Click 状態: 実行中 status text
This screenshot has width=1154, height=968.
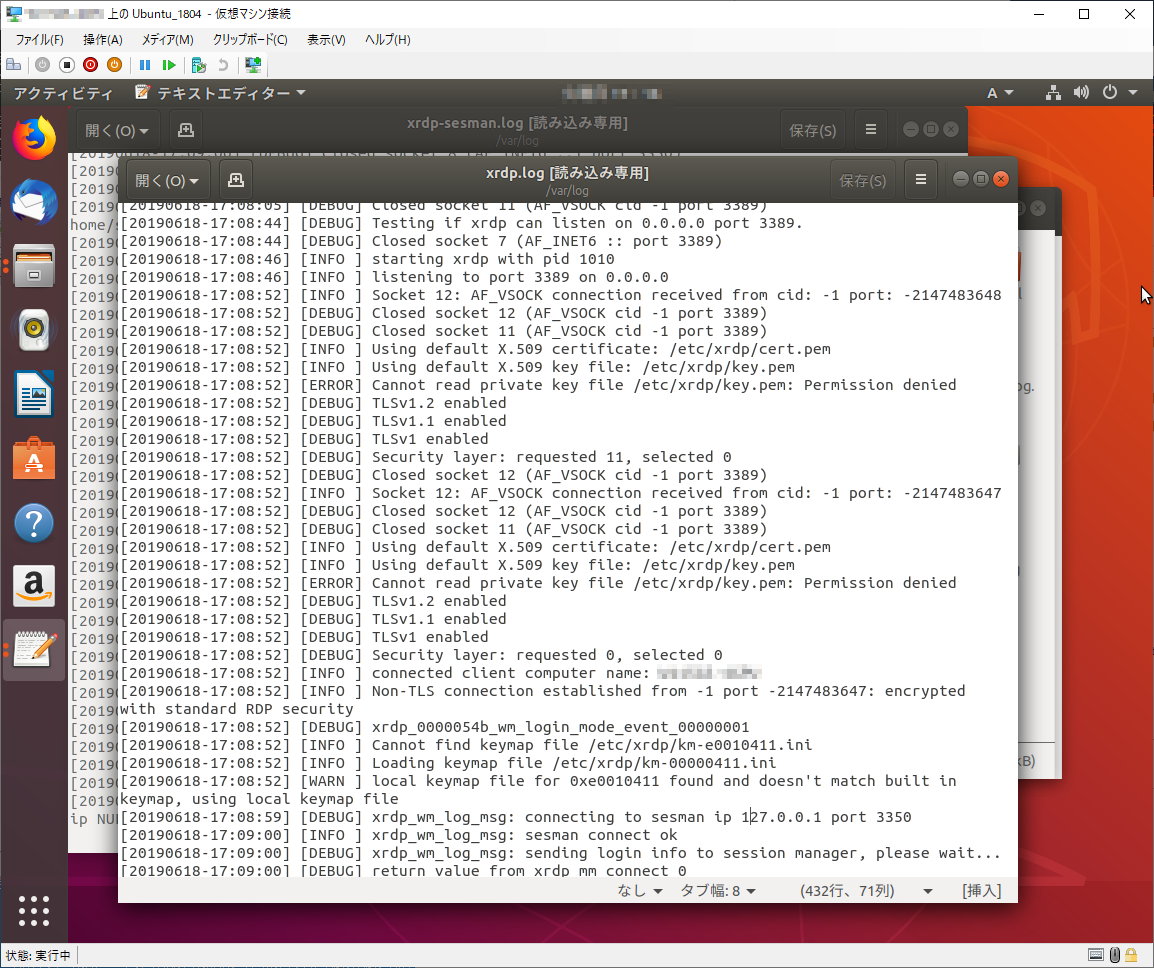click(x=38, y=955)
